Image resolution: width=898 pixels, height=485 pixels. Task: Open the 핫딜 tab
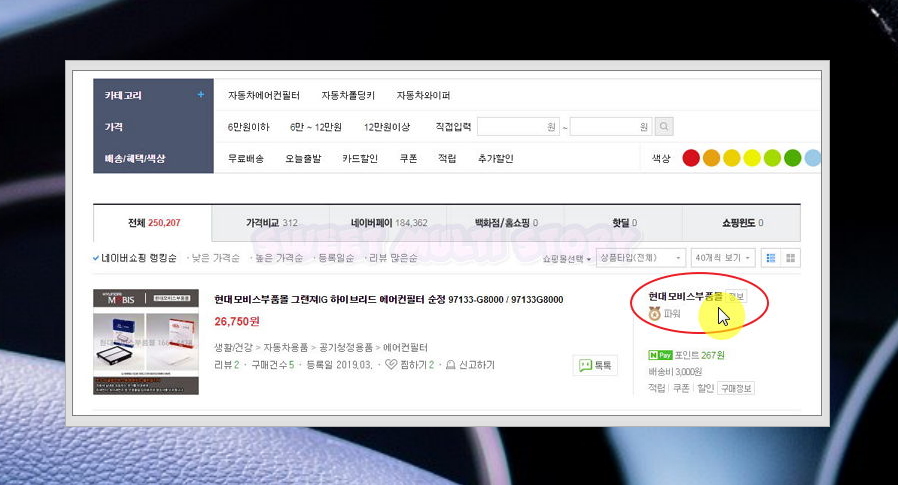pos(624,223)
